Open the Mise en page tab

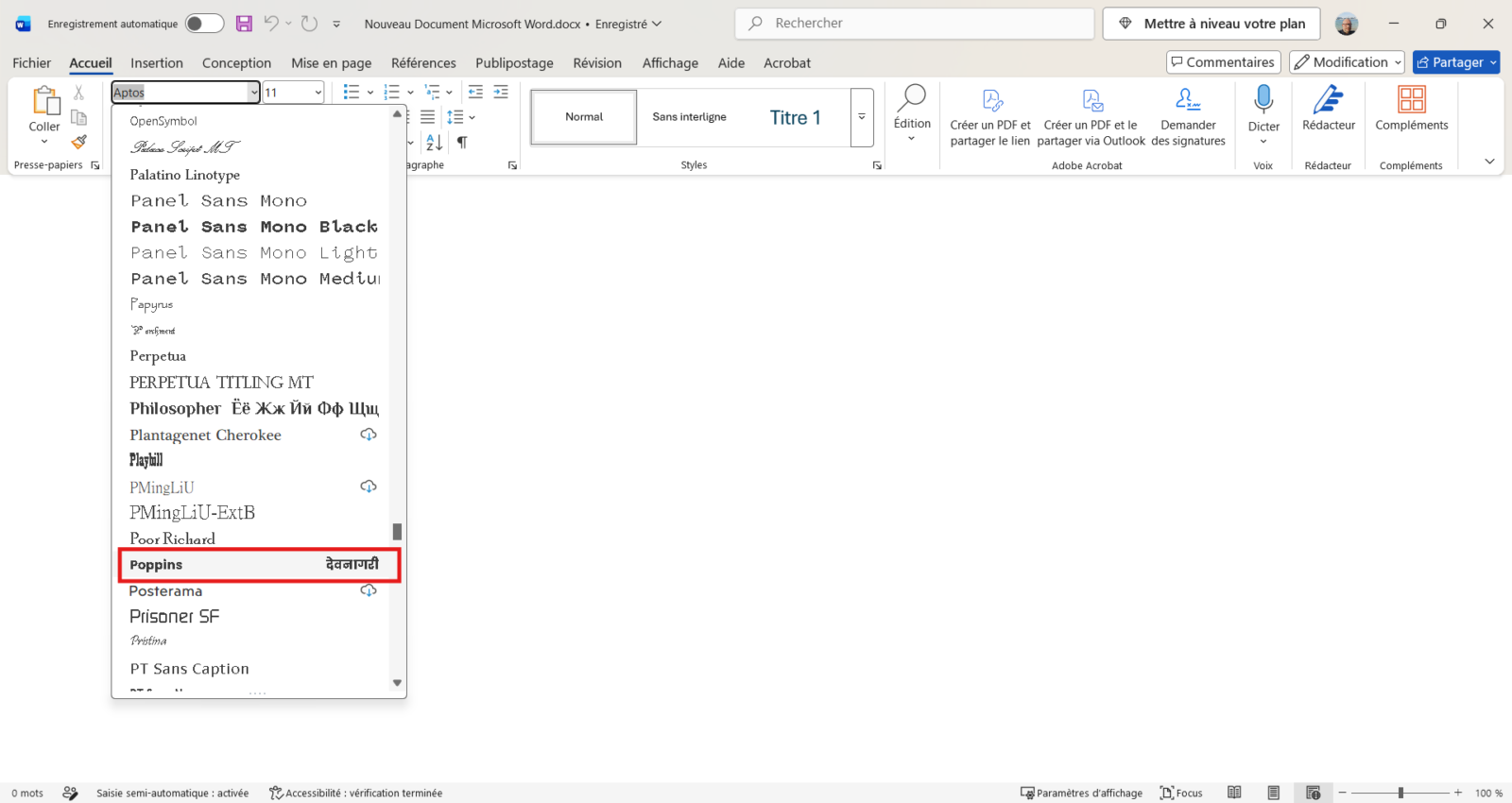point(331,63)
